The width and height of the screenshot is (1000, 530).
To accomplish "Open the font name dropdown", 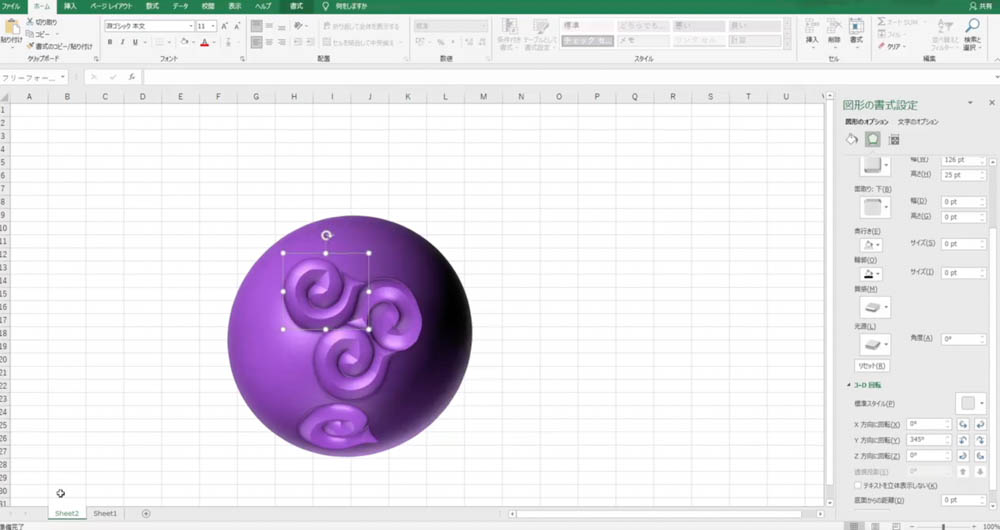I will [191, 26].
